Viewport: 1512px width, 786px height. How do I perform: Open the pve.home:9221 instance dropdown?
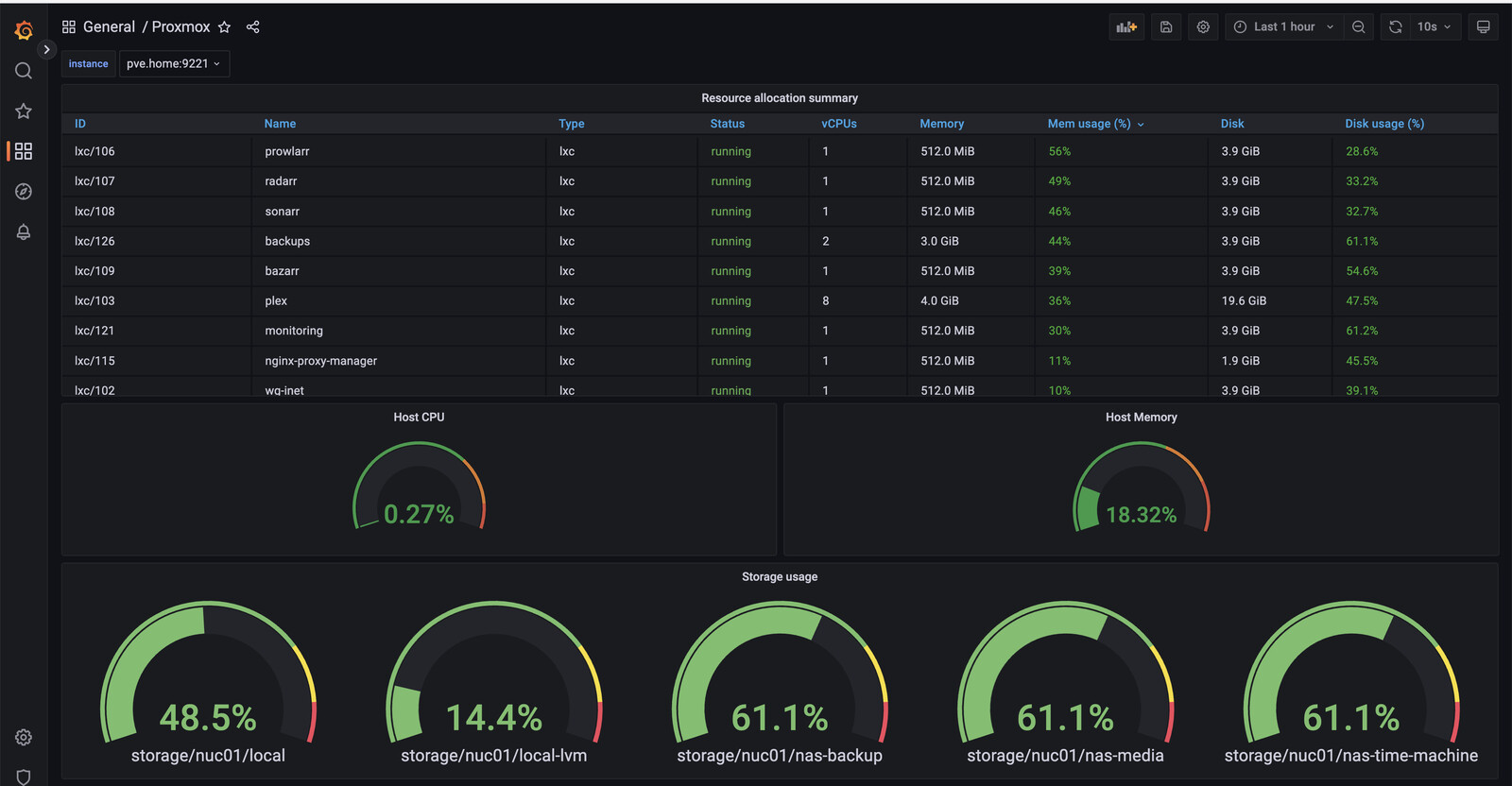174,63
